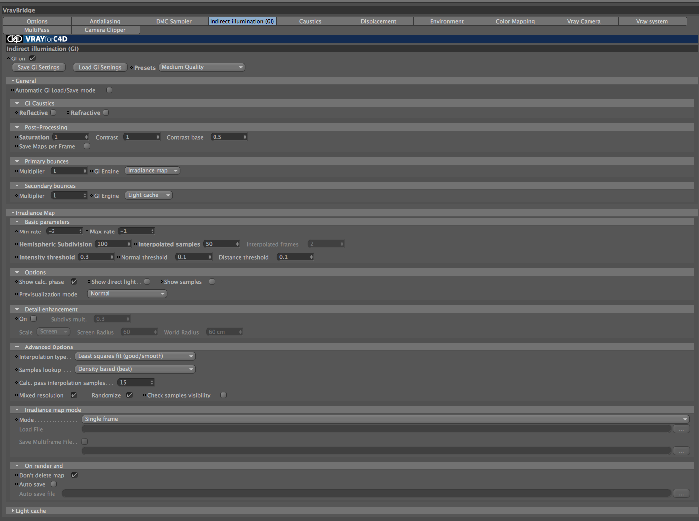Screen dimensions: 699x521
Task: Toggle Mixed resolution checkbox
Action: (x=74, y=395)
